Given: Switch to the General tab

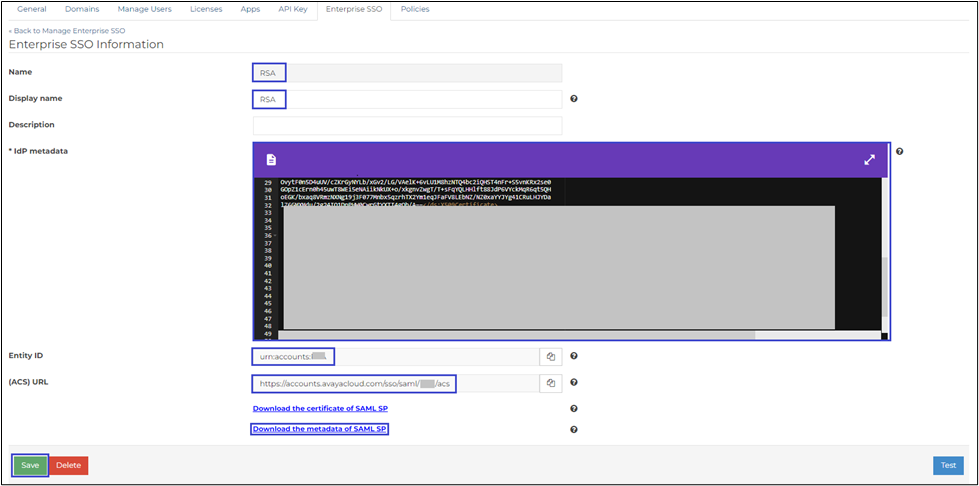Looking at the screenshot, I should [x=32, y=9].
